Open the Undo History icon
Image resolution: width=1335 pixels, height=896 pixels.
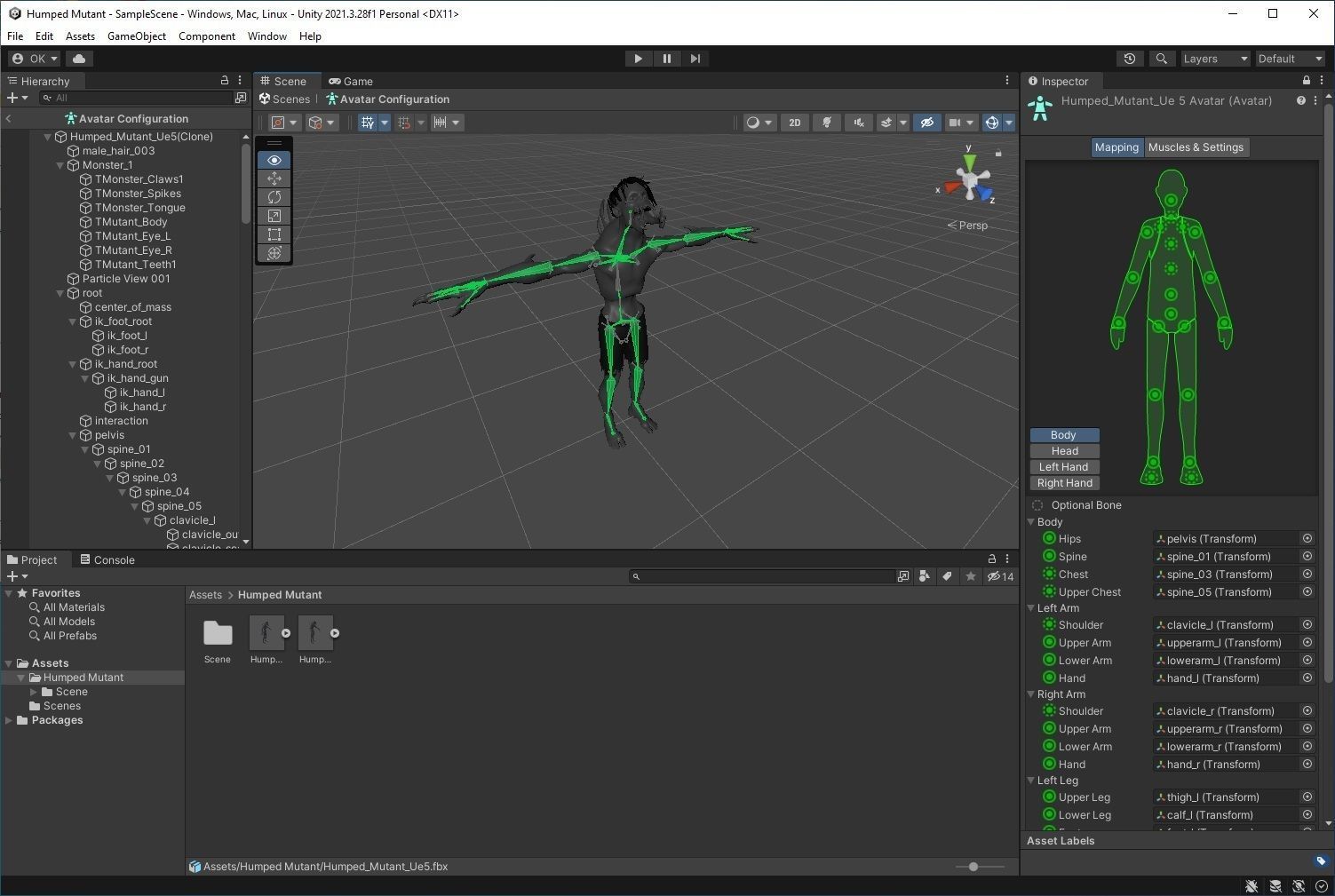1130,59
